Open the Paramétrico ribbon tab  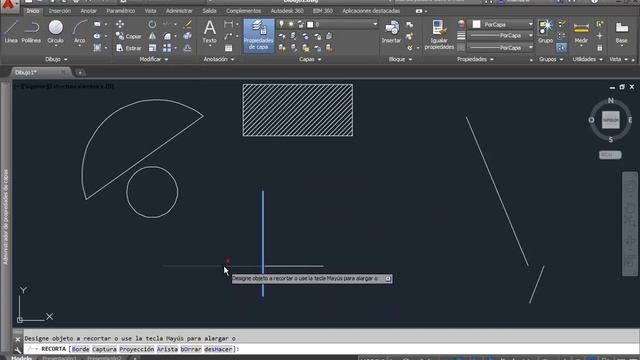click(121, 11)
